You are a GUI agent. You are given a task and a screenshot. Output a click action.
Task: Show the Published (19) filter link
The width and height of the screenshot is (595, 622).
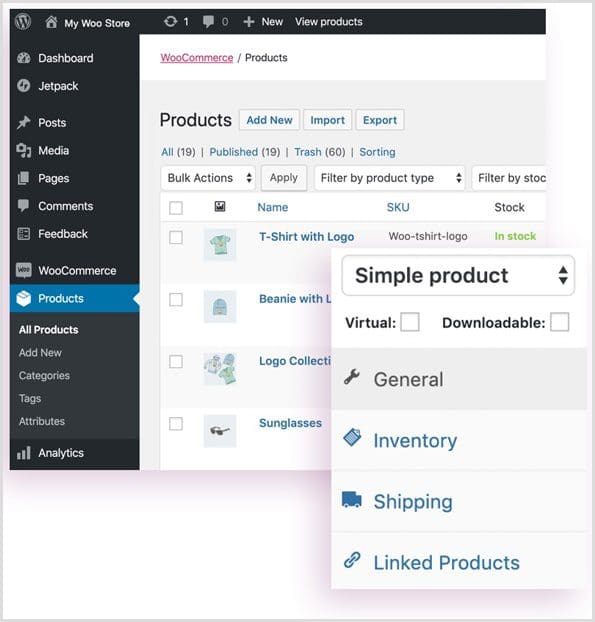coord(245,152)
